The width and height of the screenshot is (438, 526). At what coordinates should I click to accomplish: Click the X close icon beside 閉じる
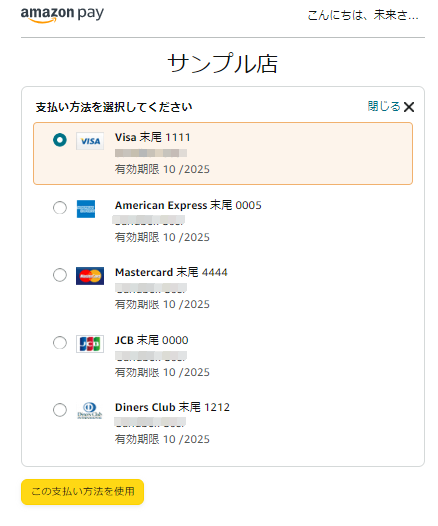pyautogui.click(x=409, y=107)
